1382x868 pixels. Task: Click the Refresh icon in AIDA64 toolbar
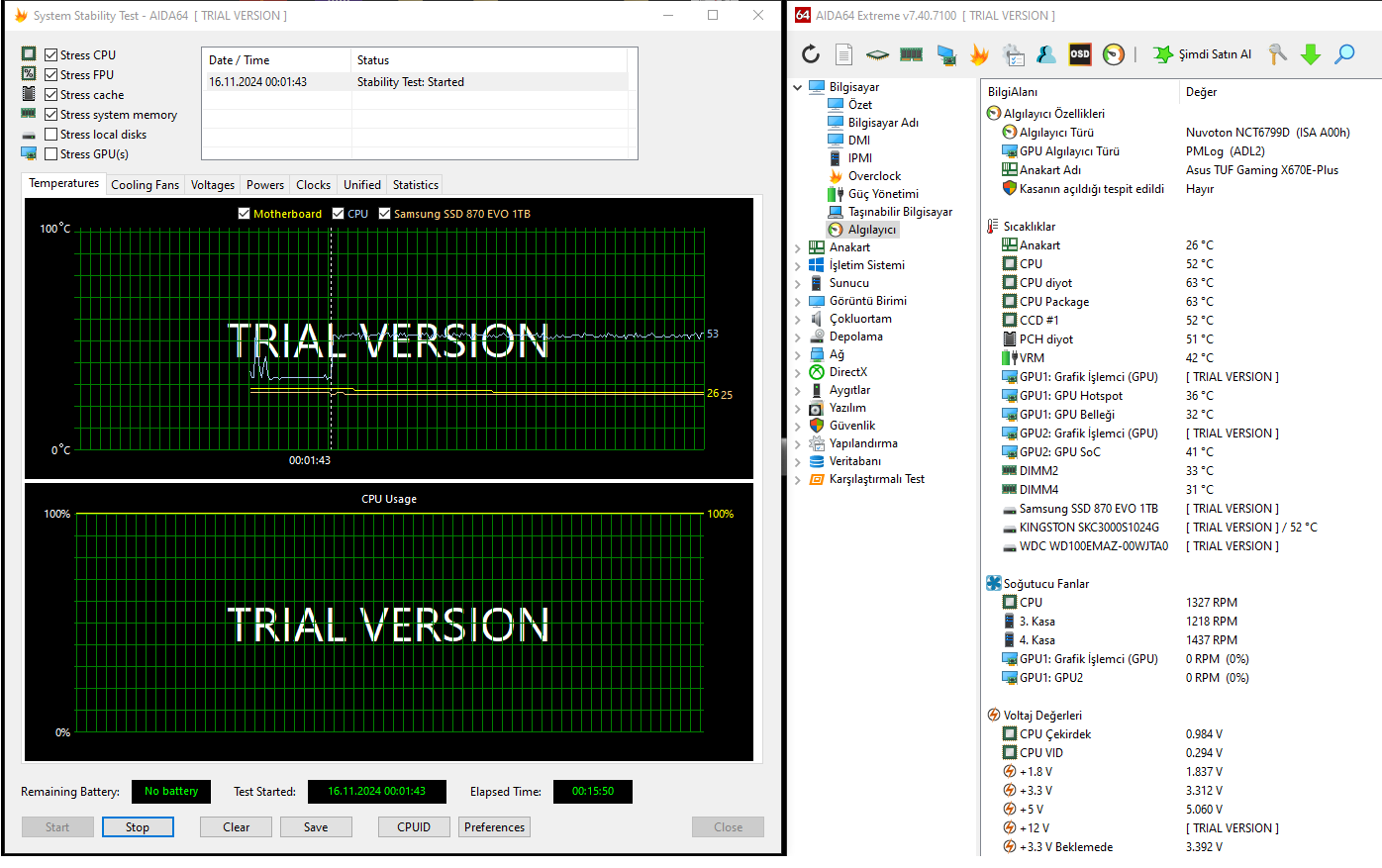[x=811, y=54]
